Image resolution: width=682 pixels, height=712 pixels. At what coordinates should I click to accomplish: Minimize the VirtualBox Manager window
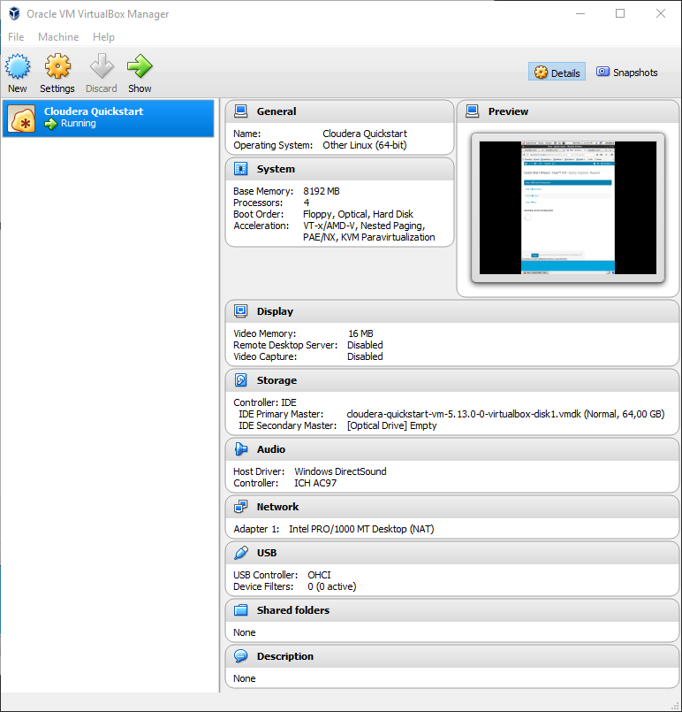coord(580,14)
